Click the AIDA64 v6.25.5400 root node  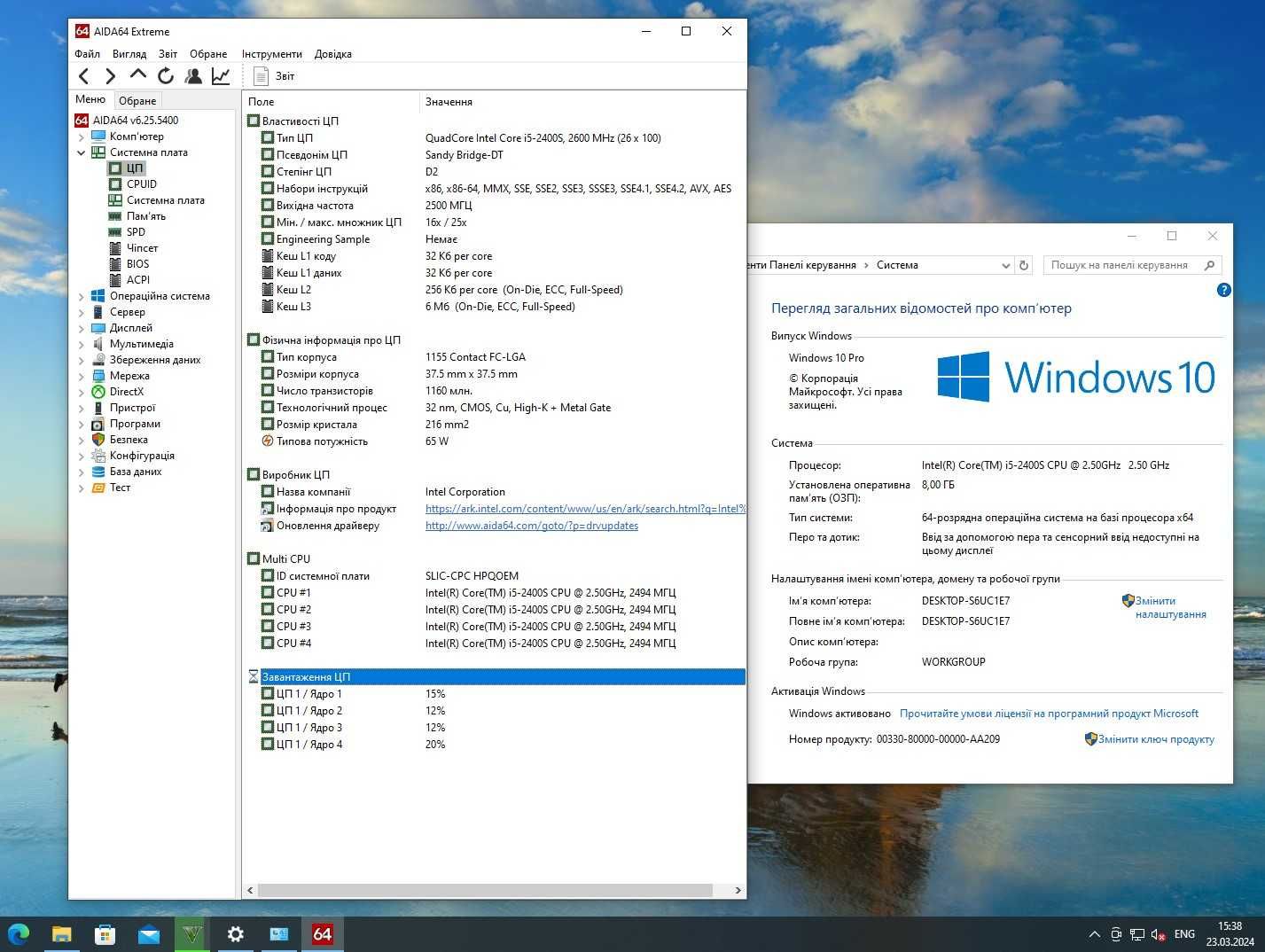point(135,121)
